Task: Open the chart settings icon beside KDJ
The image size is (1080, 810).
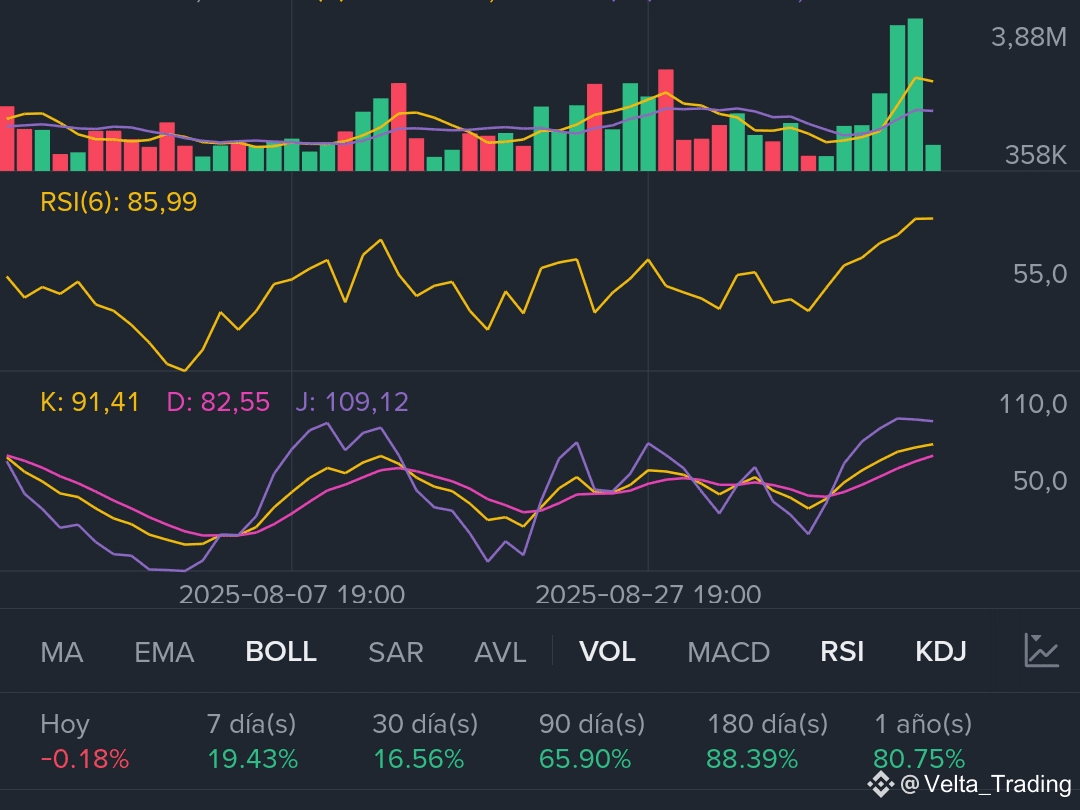Action: tap(1041, 651)
